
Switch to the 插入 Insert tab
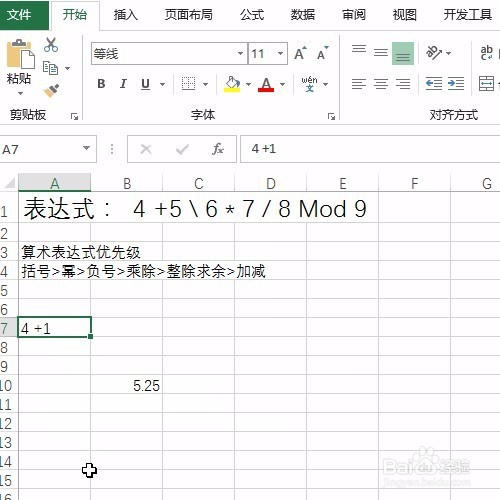pos(126,15)
